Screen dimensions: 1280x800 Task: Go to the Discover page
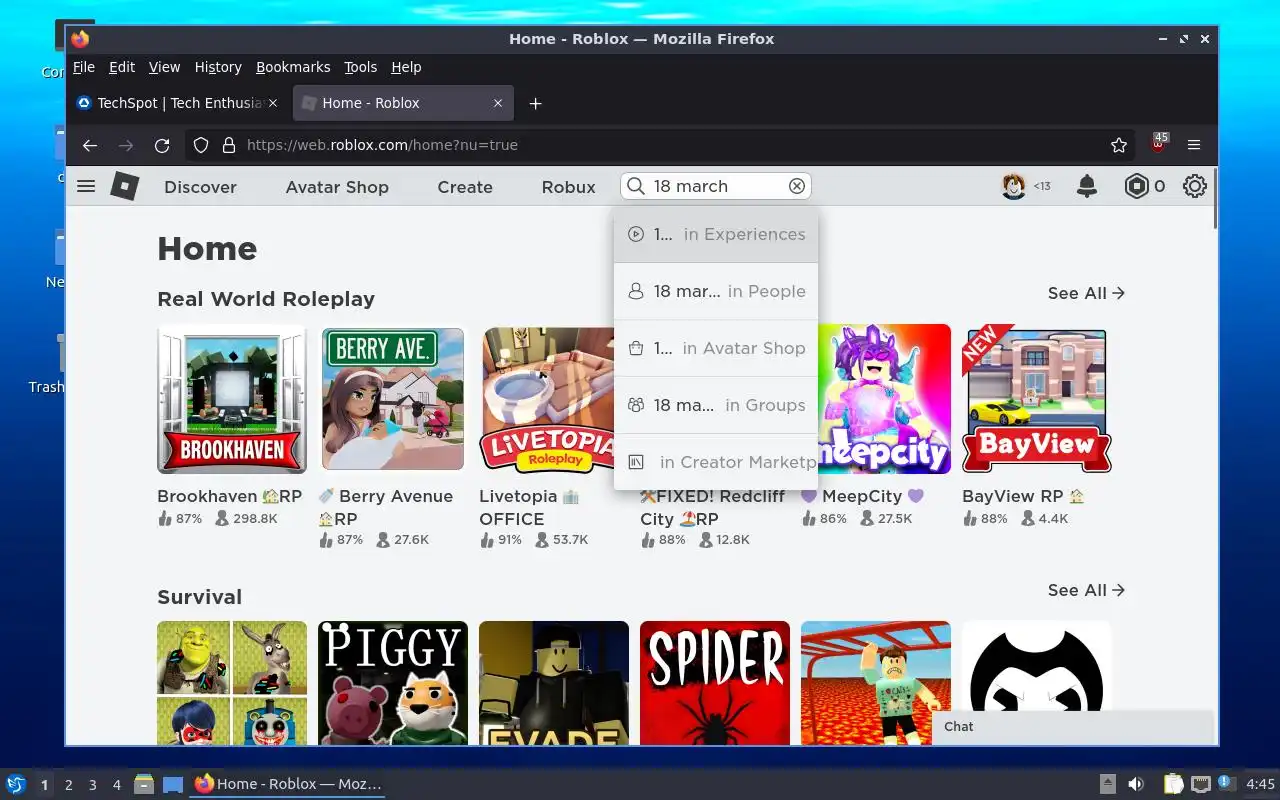click(200, 187)
